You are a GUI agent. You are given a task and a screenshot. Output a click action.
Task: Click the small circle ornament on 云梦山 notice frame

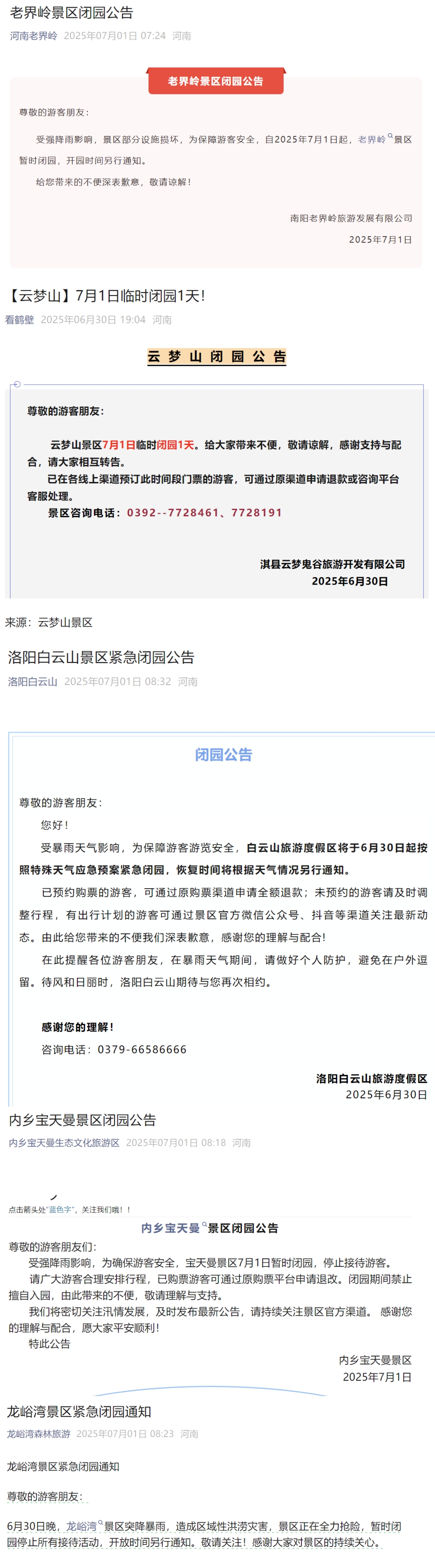pyautogui.click(x=17, y=384)
